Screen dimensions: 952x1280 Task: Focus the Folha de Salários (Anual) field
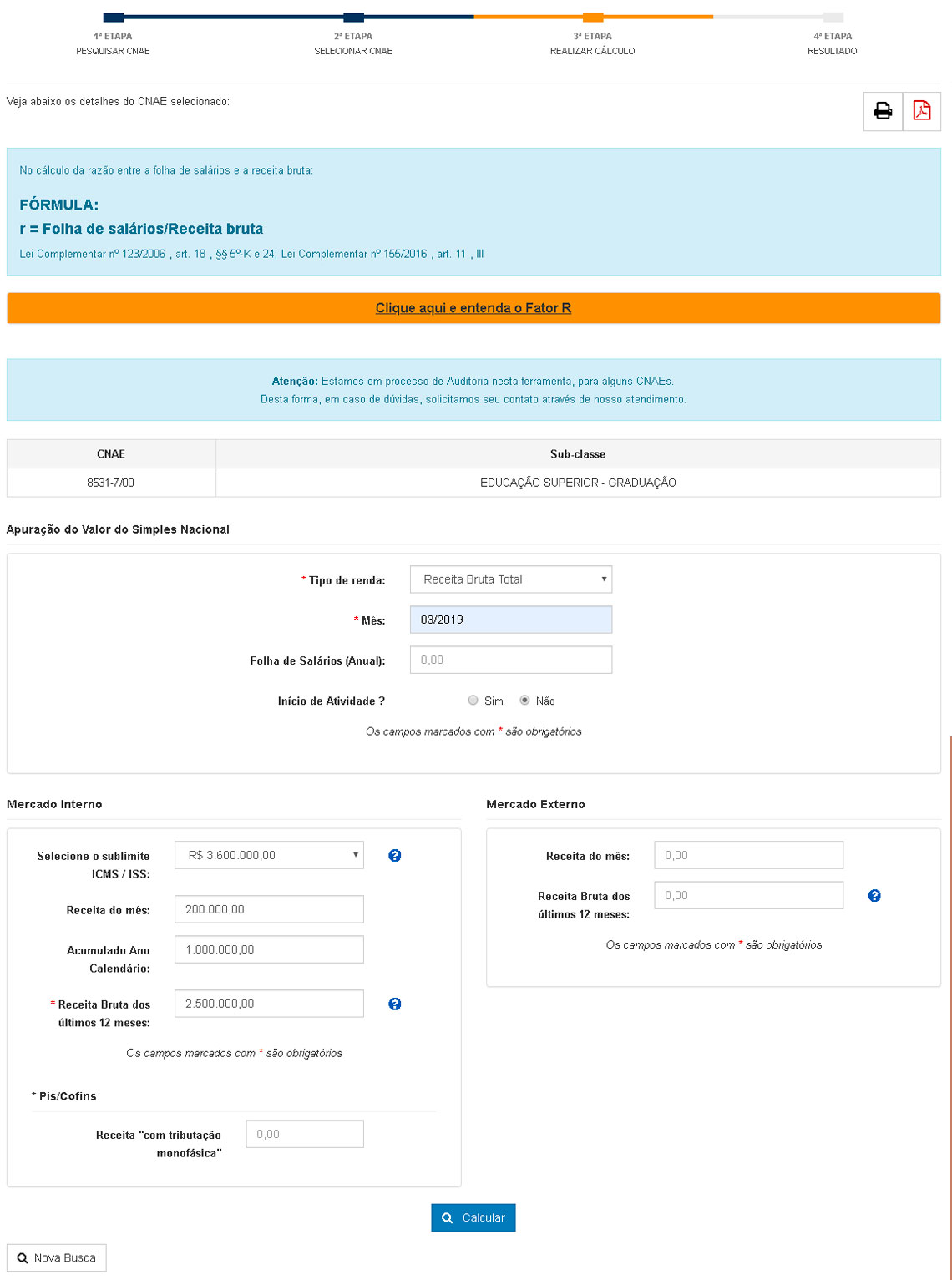click(x=511, y=660)
